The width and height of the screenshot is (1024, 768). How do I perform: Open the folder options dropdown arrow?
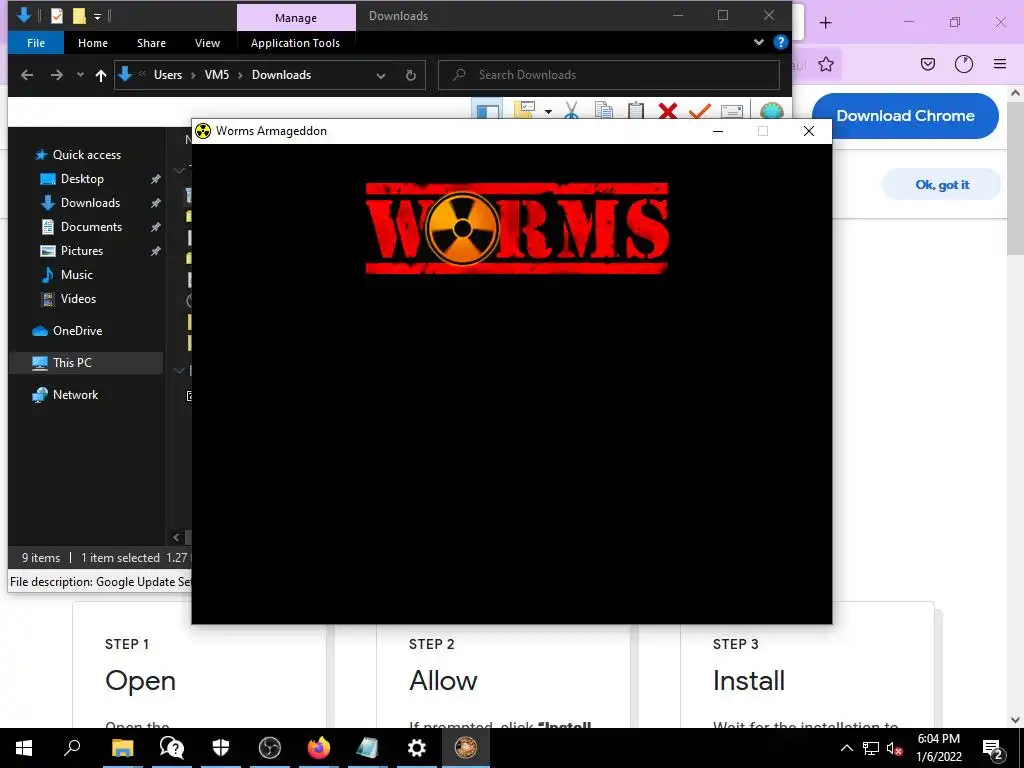click(549, 112)
